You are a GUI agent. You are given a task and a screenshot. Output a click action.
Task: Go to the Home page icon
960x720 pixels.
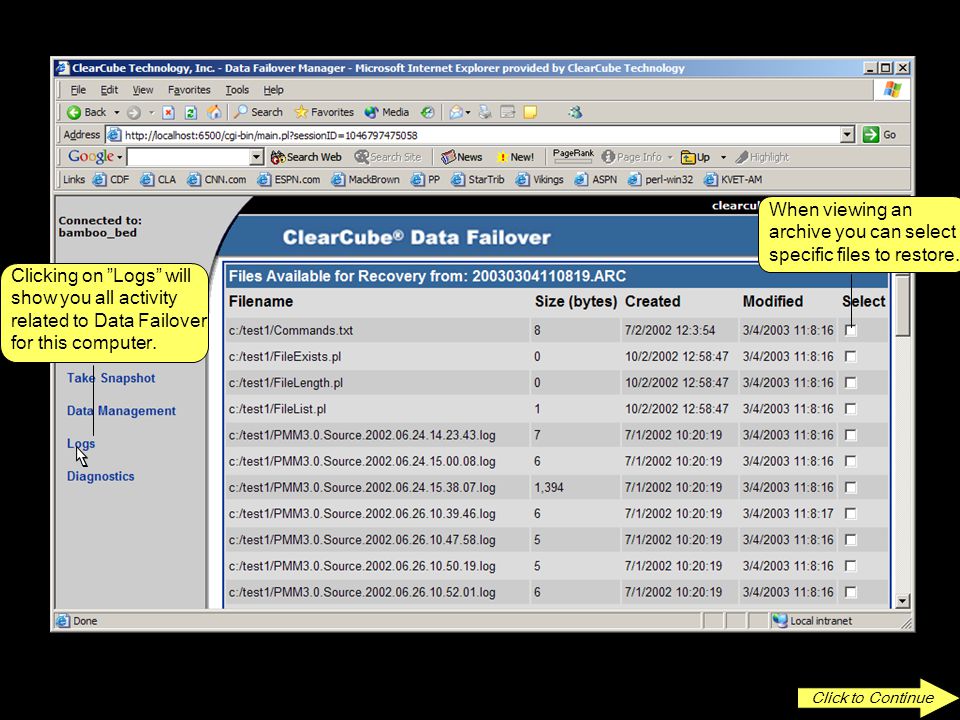click(214, 112)
